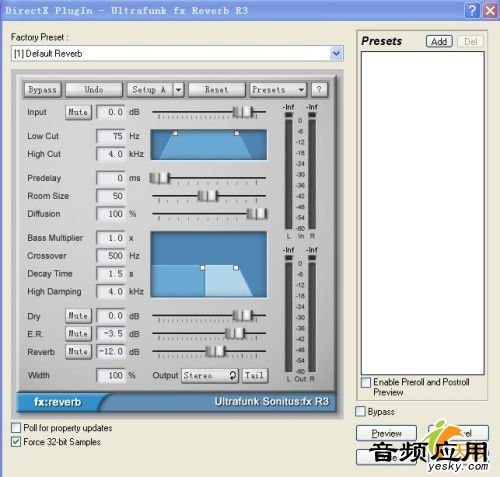Uncheck Force 32-bit Samples
The width and height of the screenshot is (500, 477).
[16, 442]
